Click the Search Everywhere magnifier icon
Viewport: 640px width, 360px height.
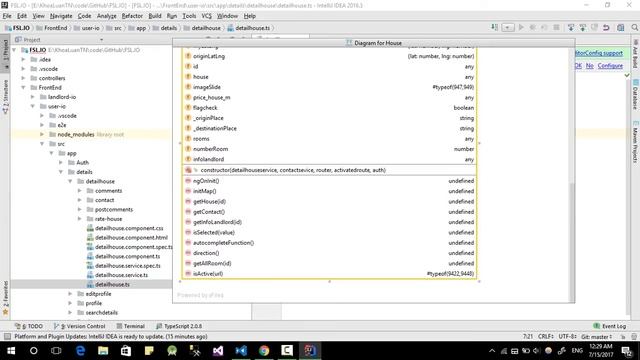click(634, 27)
